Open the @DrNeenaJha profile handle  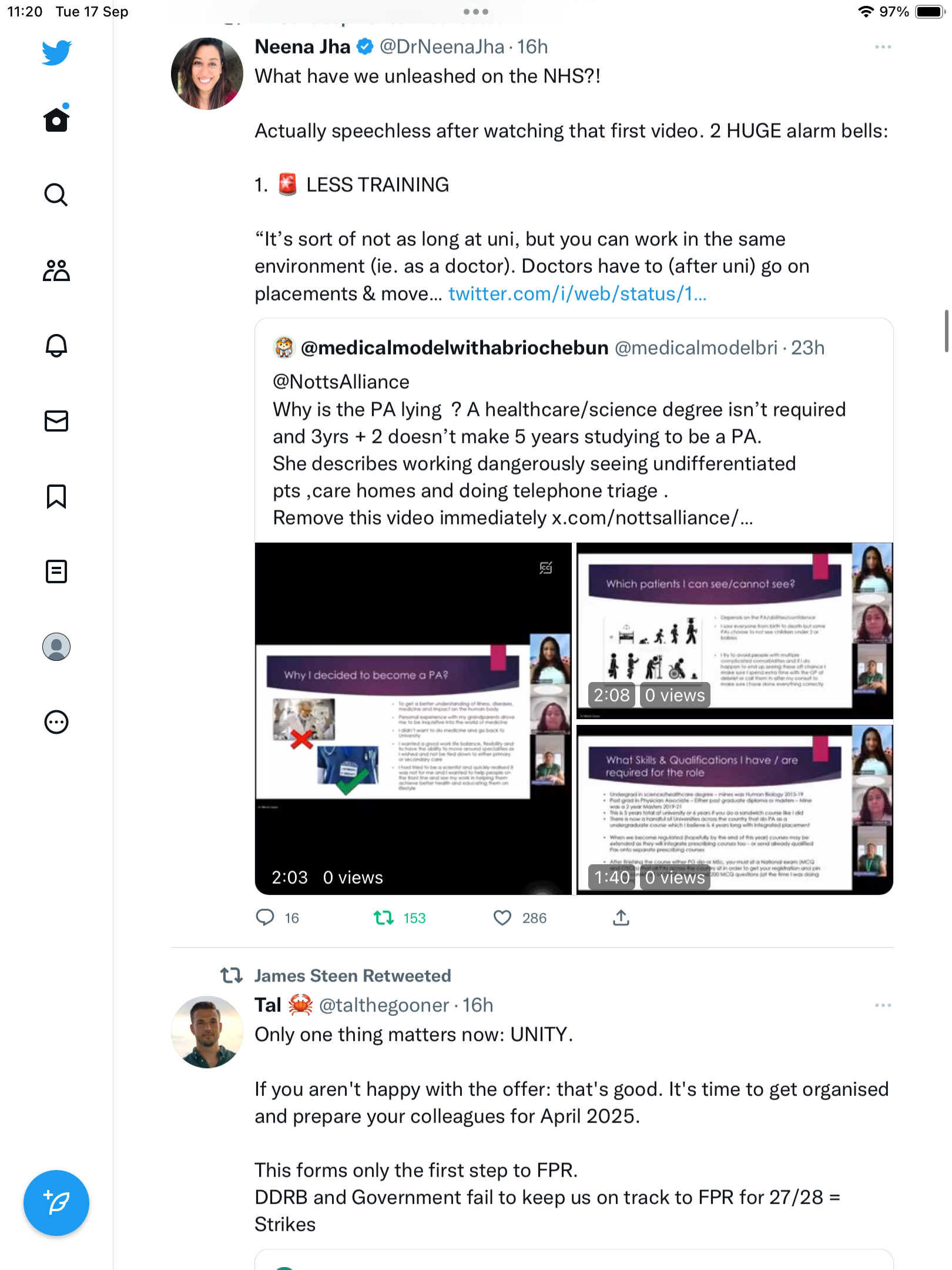click(x=442, y=46)
